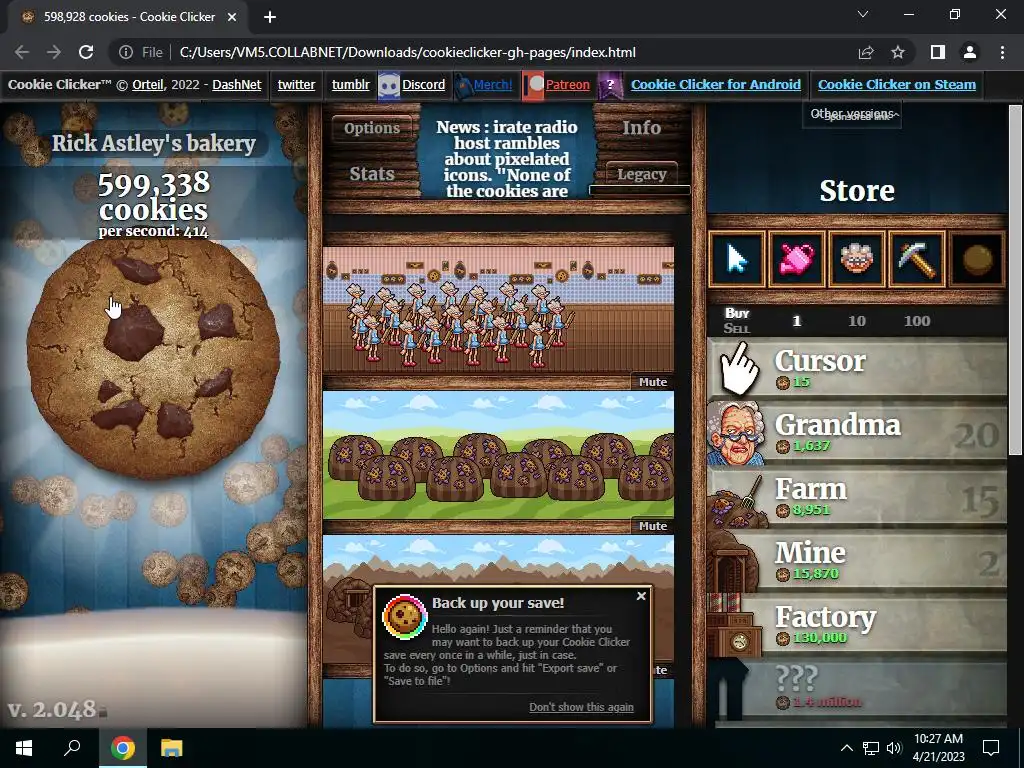Share this page icon
This screenshot has height=768, width=1024.
coord(866,52)
